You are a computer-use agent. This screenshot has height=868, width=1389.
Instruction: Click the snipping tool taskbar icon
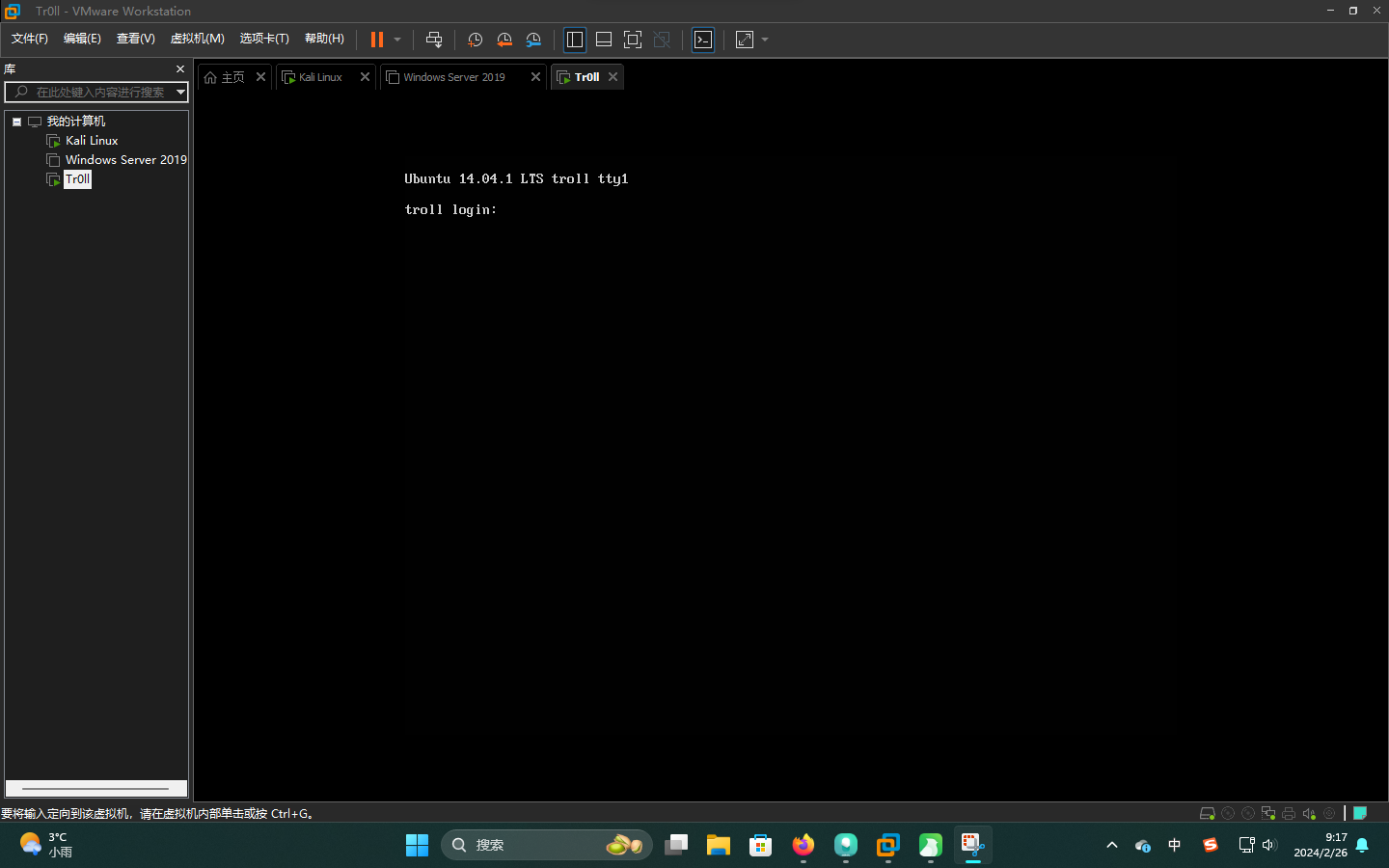tap(973, 845)
